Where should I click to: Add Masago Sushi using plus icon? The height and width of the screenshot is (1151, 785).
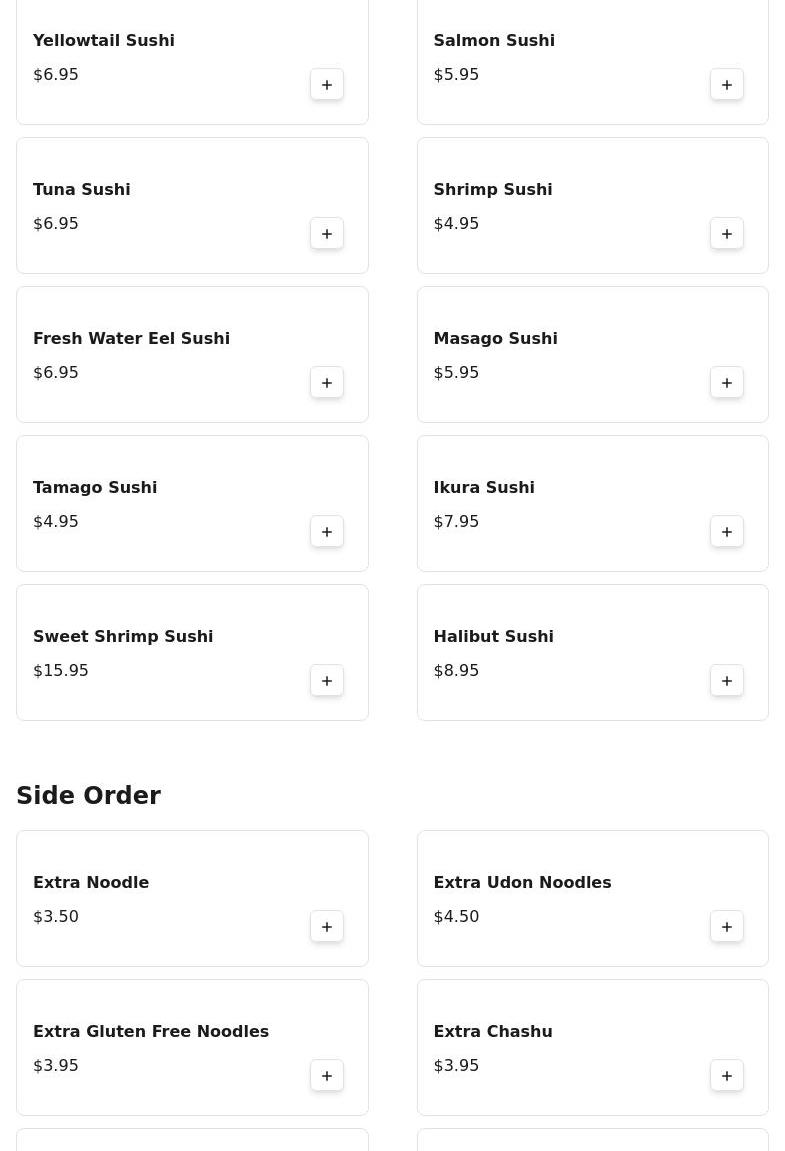coord(727,383)
